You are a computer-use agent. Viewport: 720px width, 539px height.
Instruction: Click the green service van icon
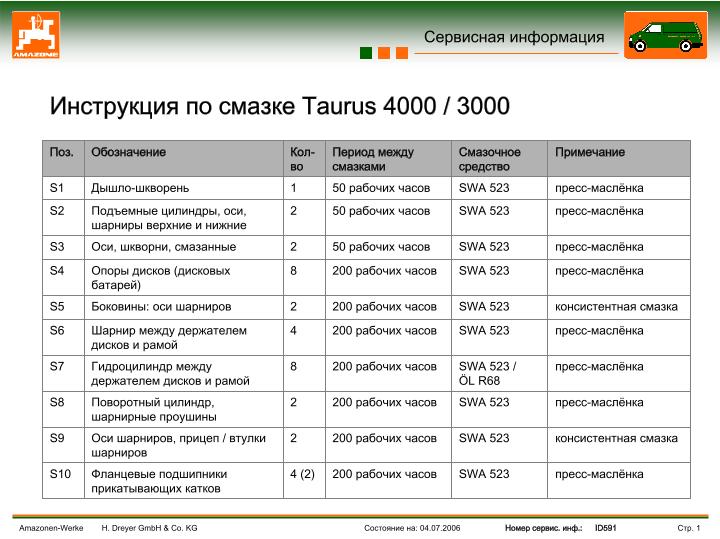pos(665,35)
